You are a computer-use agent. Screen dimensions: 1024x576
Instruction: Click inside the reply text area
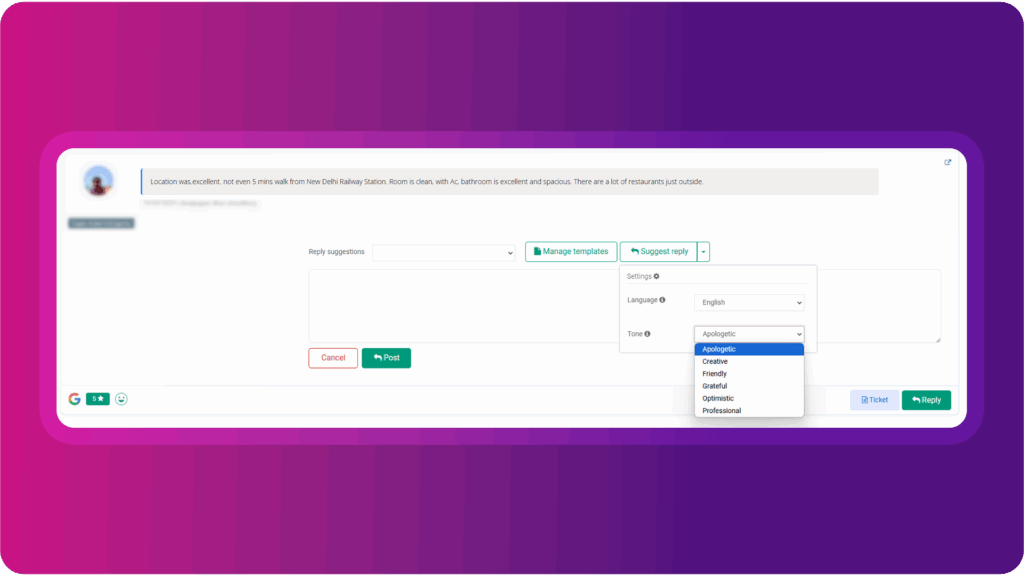(460, 305)
